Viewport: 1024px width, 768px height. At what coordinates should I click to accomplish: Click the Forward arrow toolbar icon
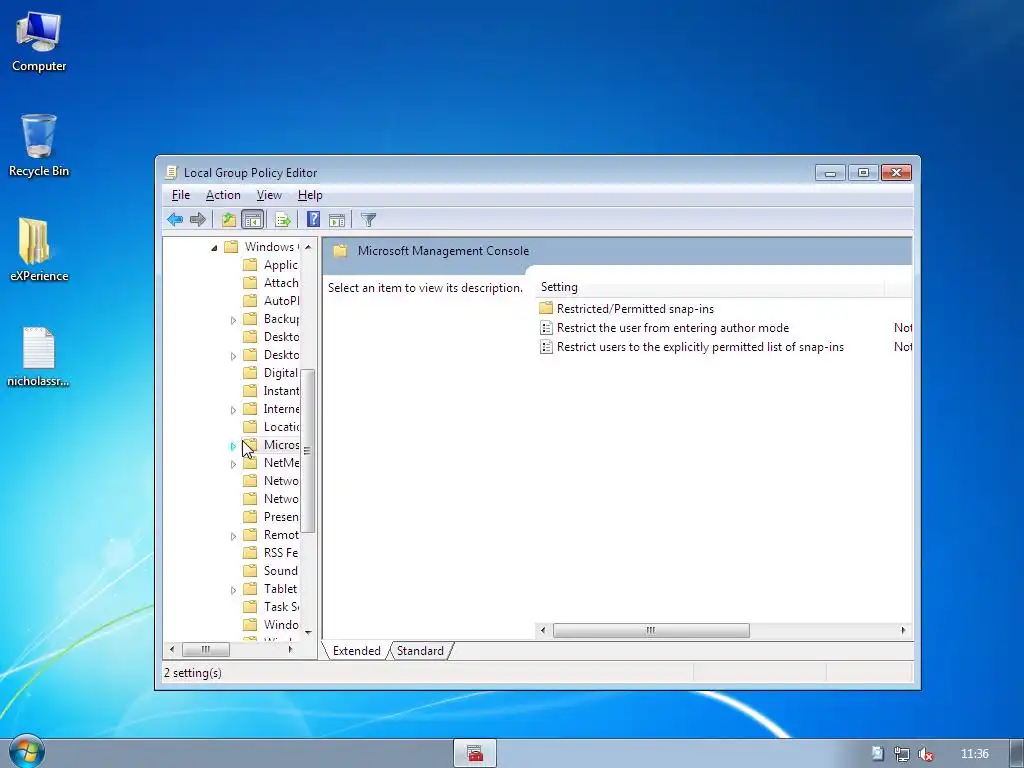pyautogui.click(x=197, y=219)
